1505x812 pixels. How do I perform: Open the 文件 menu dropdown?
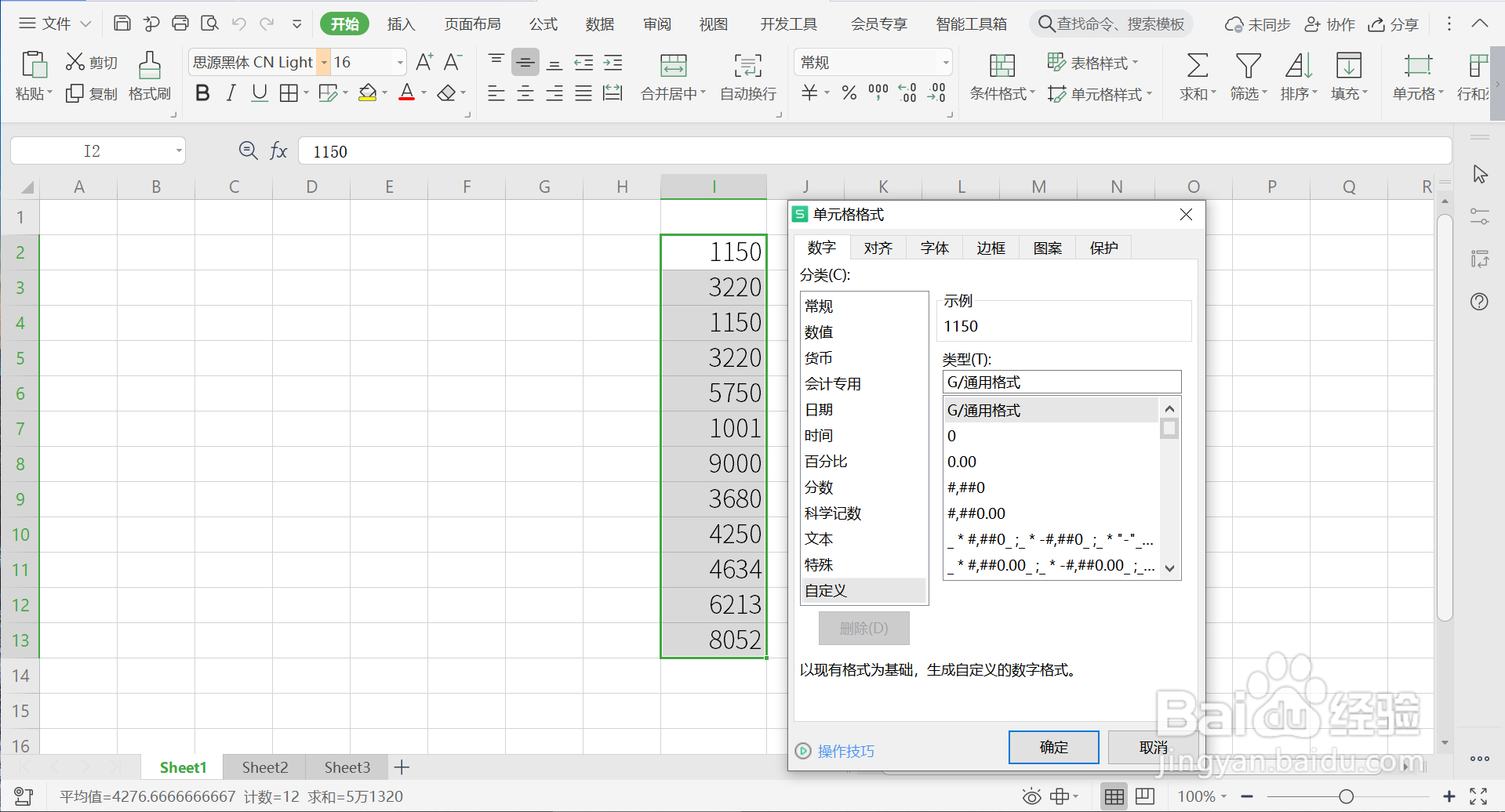pos(55,24)
